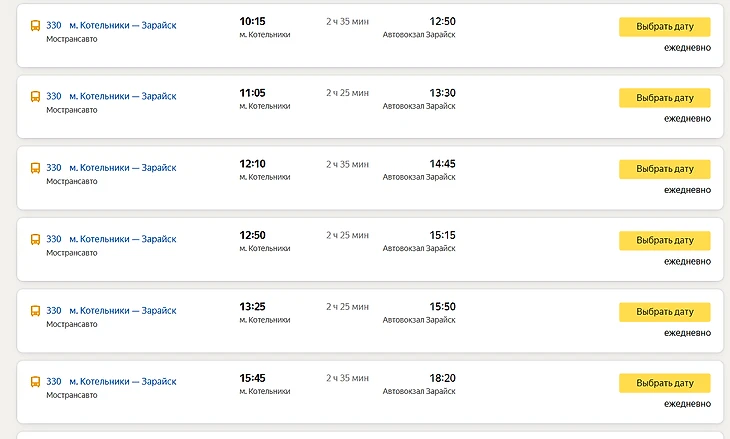The height and width of the screenshot is (439, 730).
Task: Click the 18:20 arrival time at Зарайск
Action: pyautogui.click(x=442, y=378)
